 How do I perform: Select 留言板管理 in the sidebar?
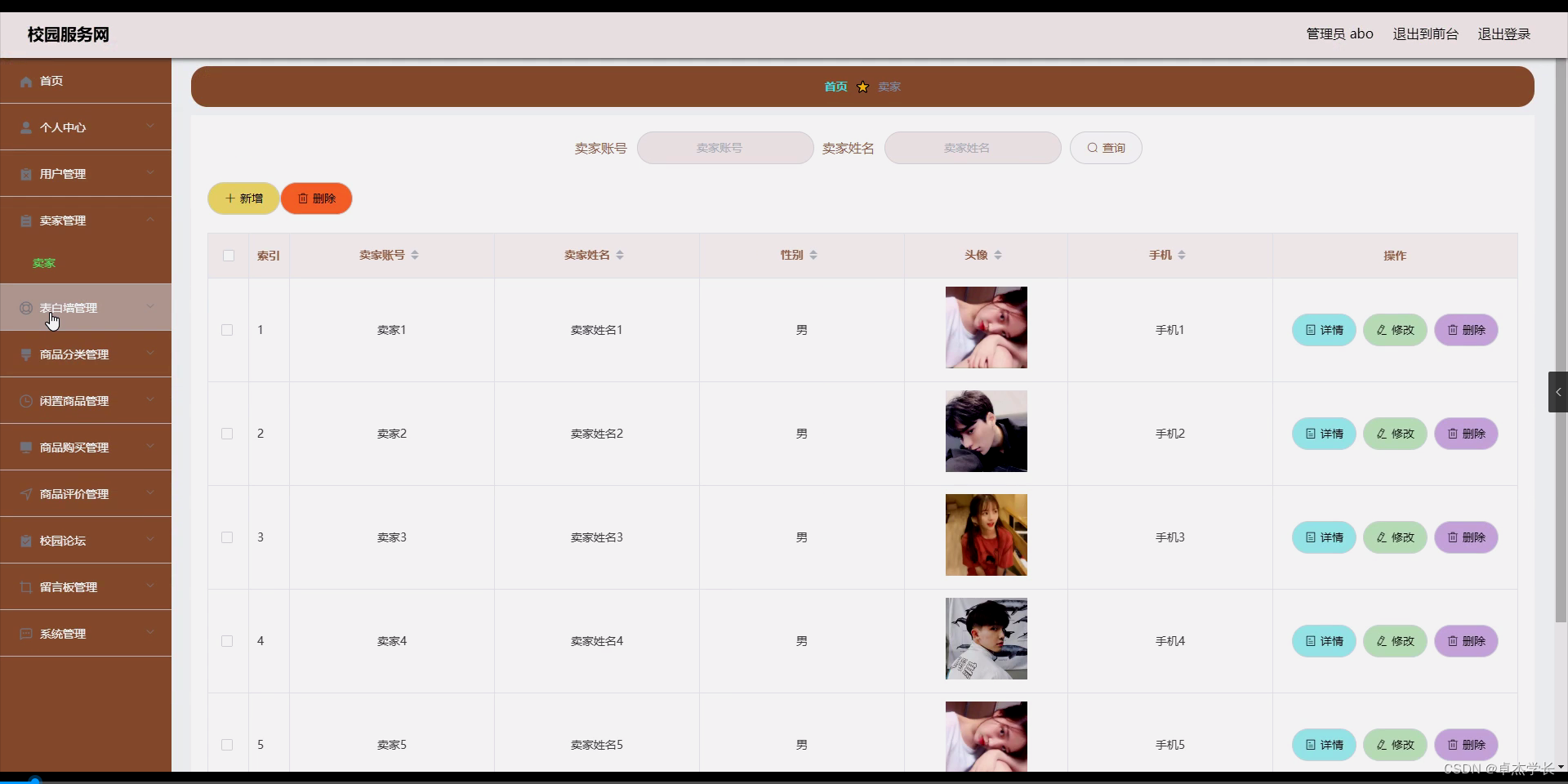[69, 587]
